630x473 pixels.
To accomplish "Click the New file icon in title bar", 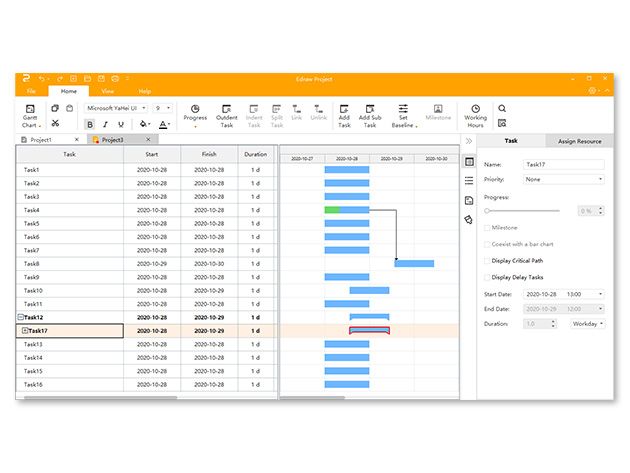I will point(74,79).
